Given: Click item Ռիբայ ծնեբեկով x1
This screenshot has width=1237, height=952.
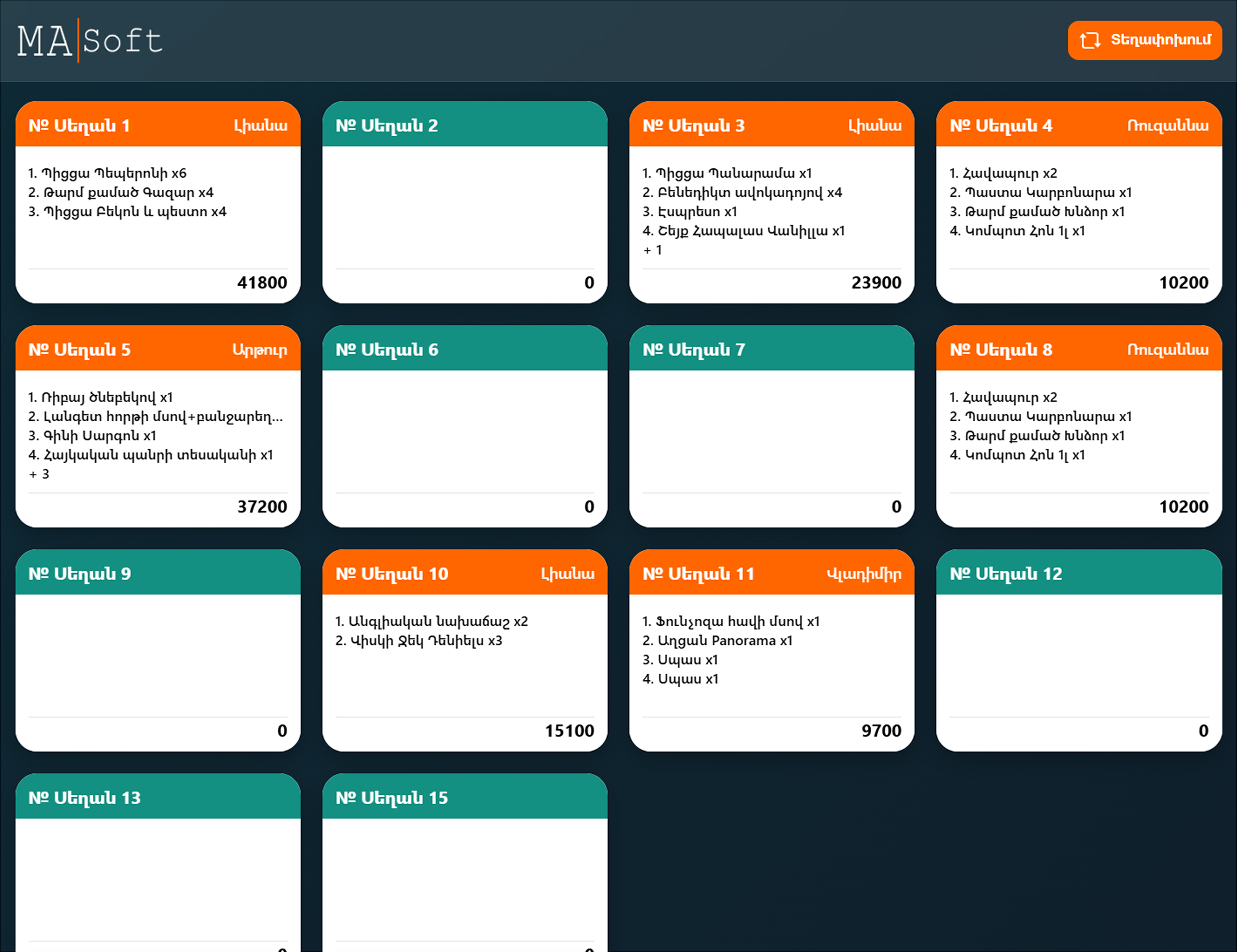Looking at the screenshot, I should coord(101,398).
